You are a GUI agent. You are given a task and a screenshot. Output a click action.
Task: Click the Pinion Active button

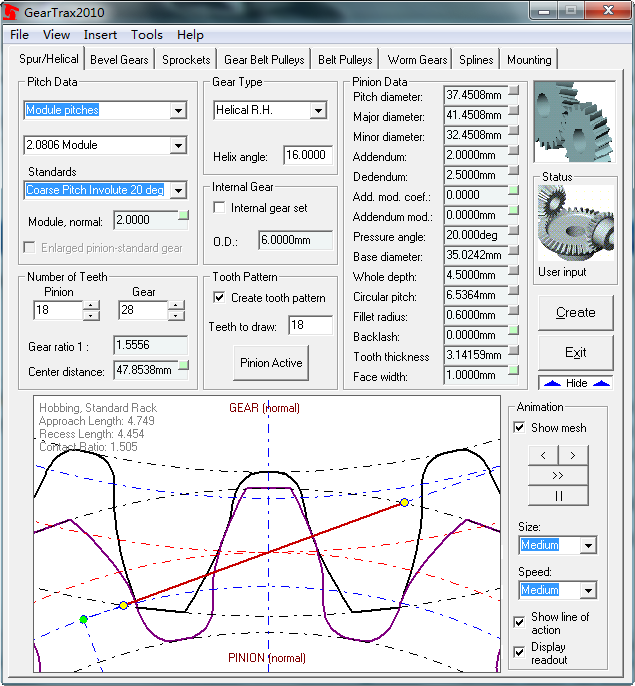point(271,363)
